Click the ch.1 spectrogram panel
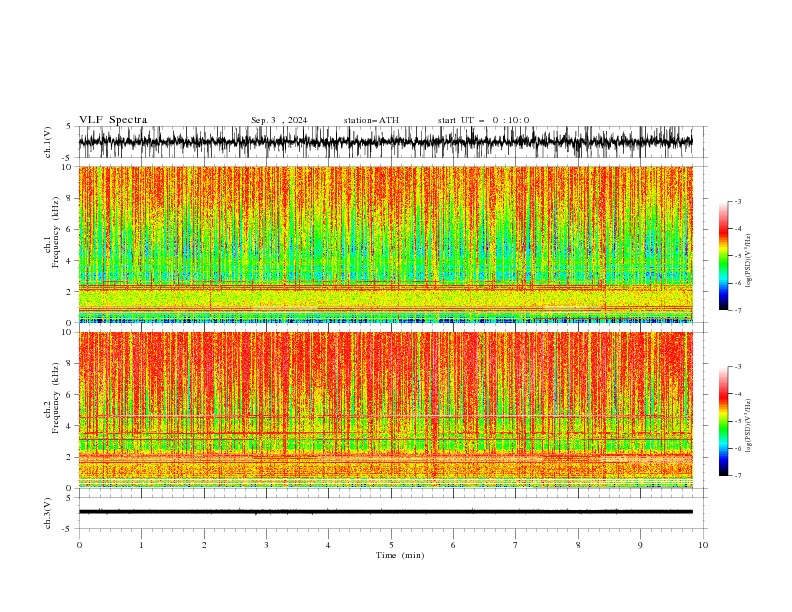The height and width of the screenshot is (612, 792). (386, 244)
